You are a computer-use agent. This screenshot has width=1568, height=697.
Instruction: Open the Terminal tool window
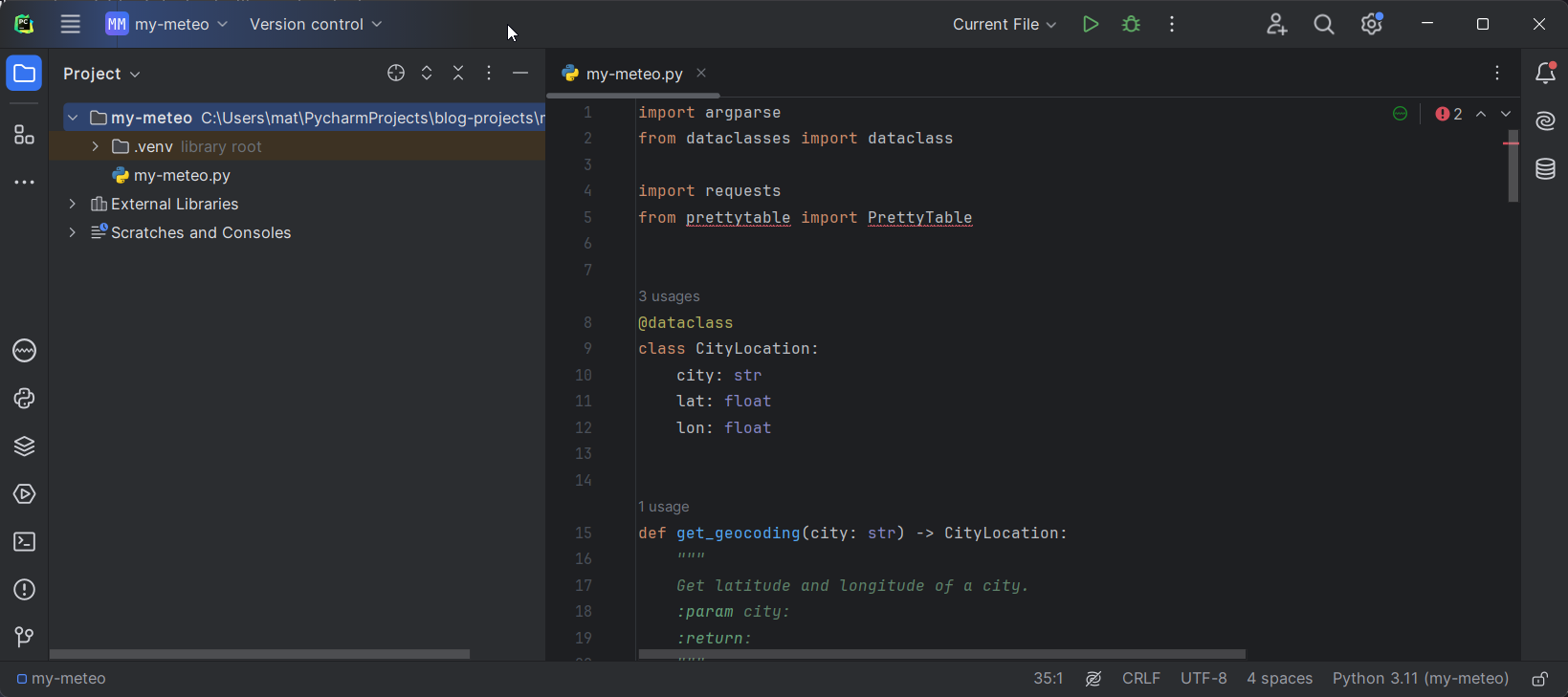[x=24, y=542]
